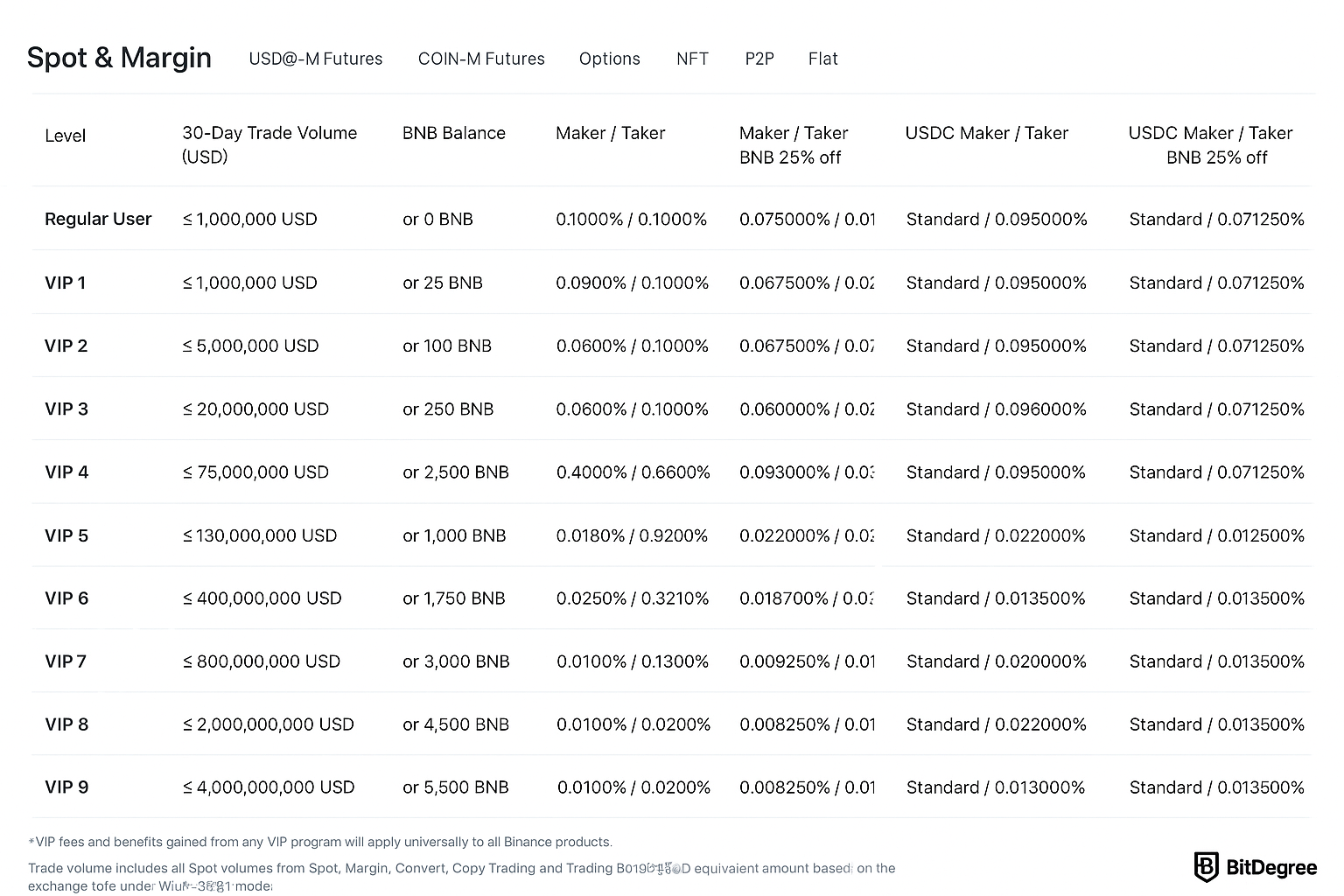The image size is (1344, 896).
Task: Select the VIP 4 row label
Action: pos(66,472)
